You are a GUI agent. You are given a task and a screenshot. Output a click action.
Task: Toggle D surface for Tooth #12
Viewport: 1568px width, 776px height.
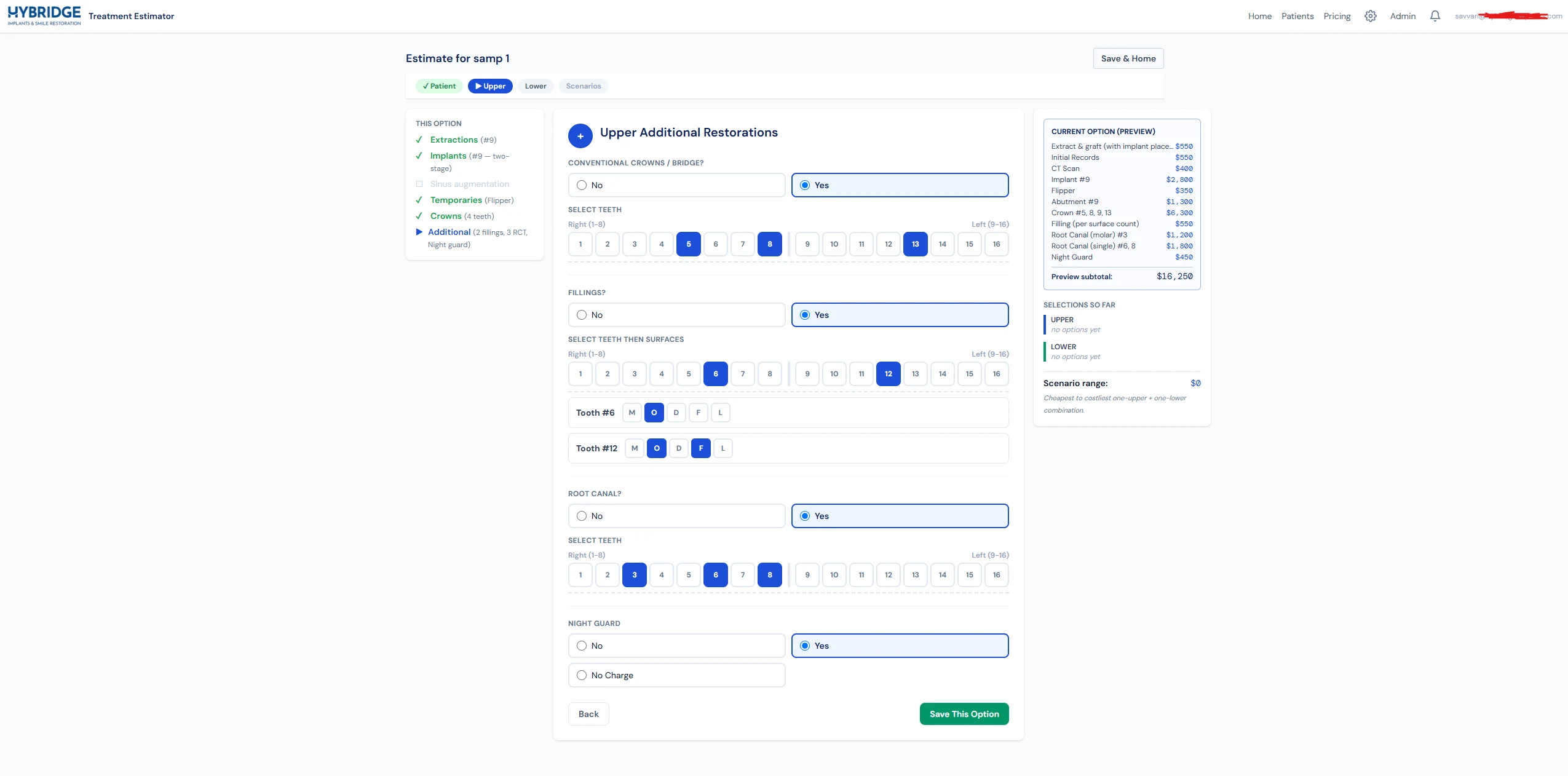pyautogui.click(x=679, y=448)
